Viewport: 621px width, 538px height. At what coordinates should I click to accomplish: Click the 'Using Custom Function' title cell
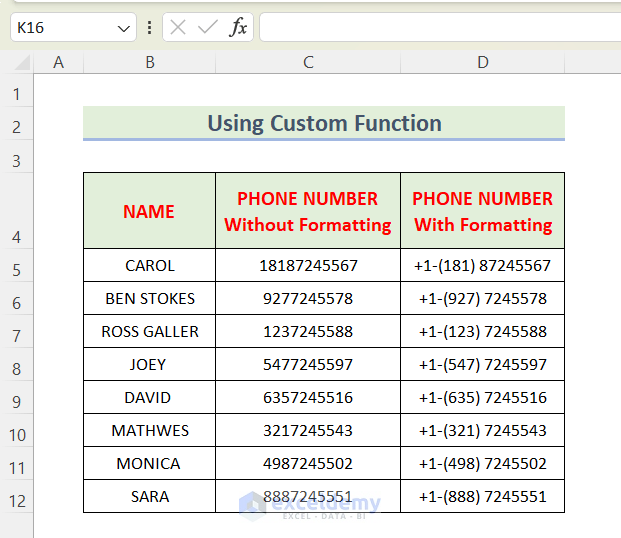click(324, 123)
